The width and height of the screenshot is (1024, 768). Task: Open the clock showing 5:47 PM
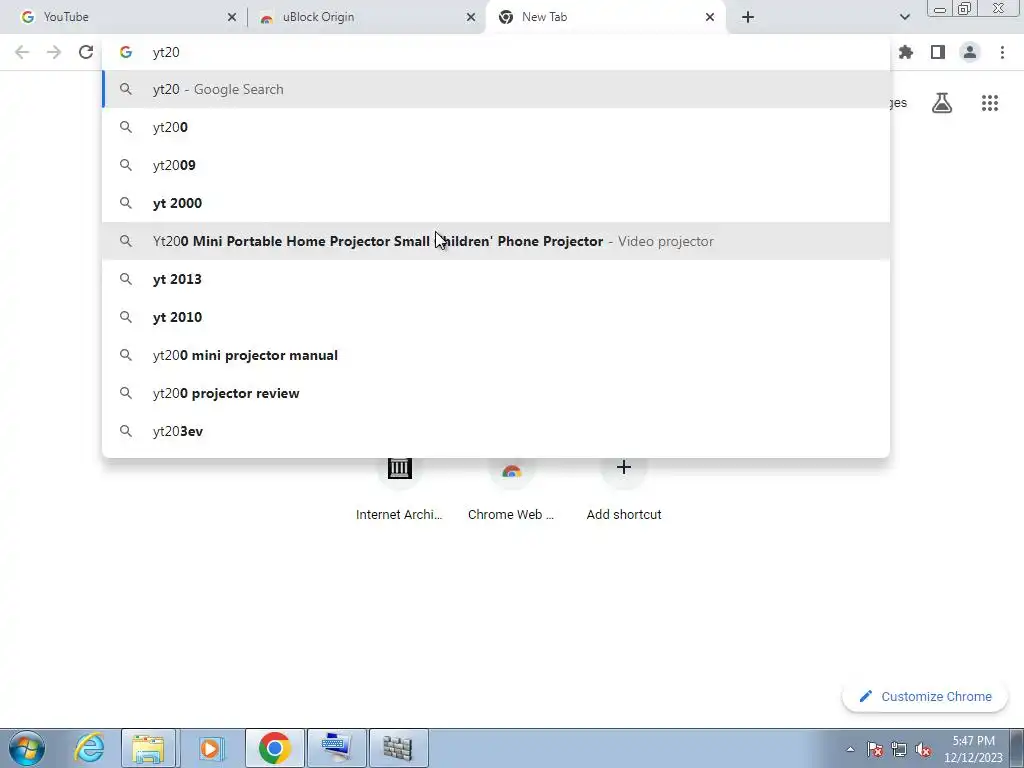pos(973,749)
